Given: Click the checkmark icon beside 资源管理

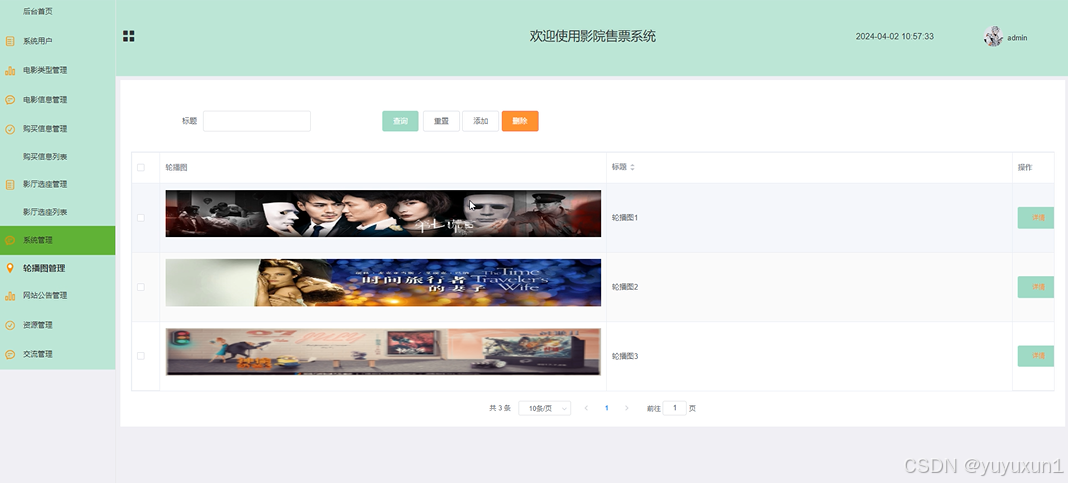Looking at the screenshot, I should (x=10, y=325).
